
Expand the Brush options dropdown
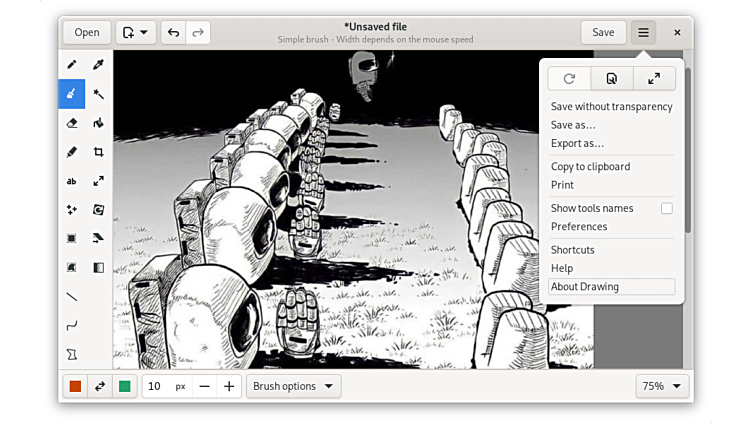(x=293, y=386)
